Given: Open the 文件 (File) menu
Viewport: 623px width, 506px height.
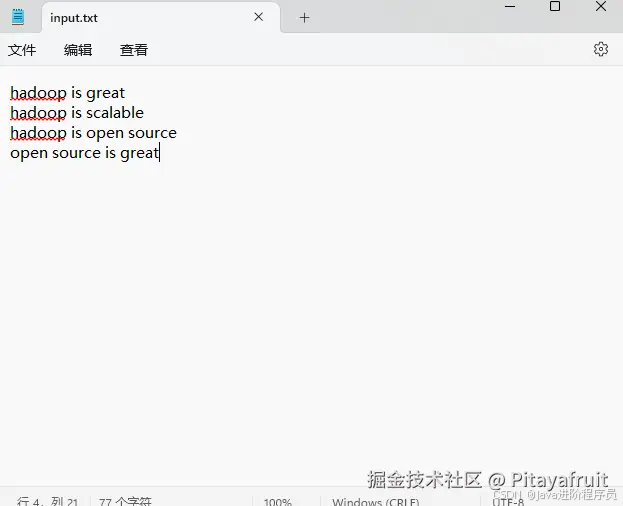Looking at the screenshot, I should [x=22, y=50].
